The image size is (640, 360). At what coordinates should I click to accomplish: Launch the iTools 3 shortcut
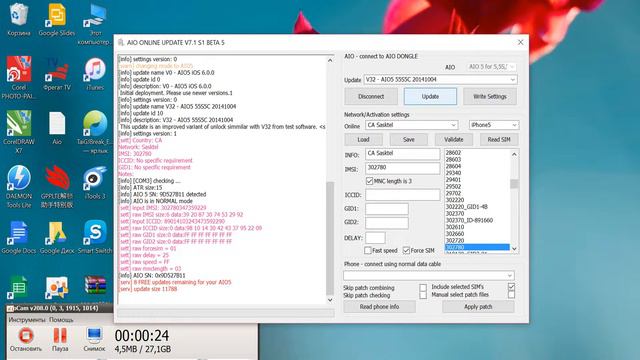pyautogui.click(x=95, y=183)
